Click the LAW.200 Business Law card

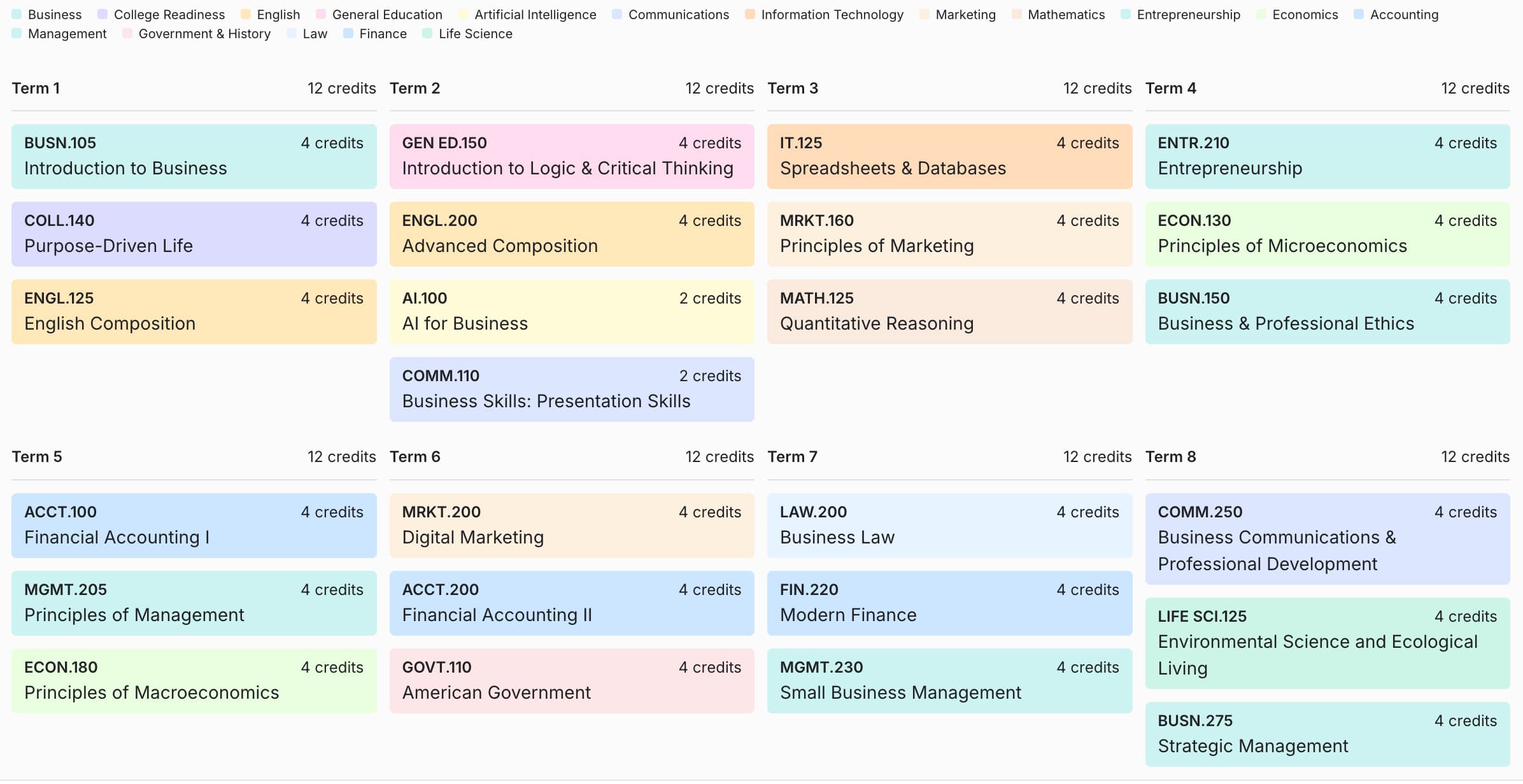pyautogui.click(x=949, y=525)
